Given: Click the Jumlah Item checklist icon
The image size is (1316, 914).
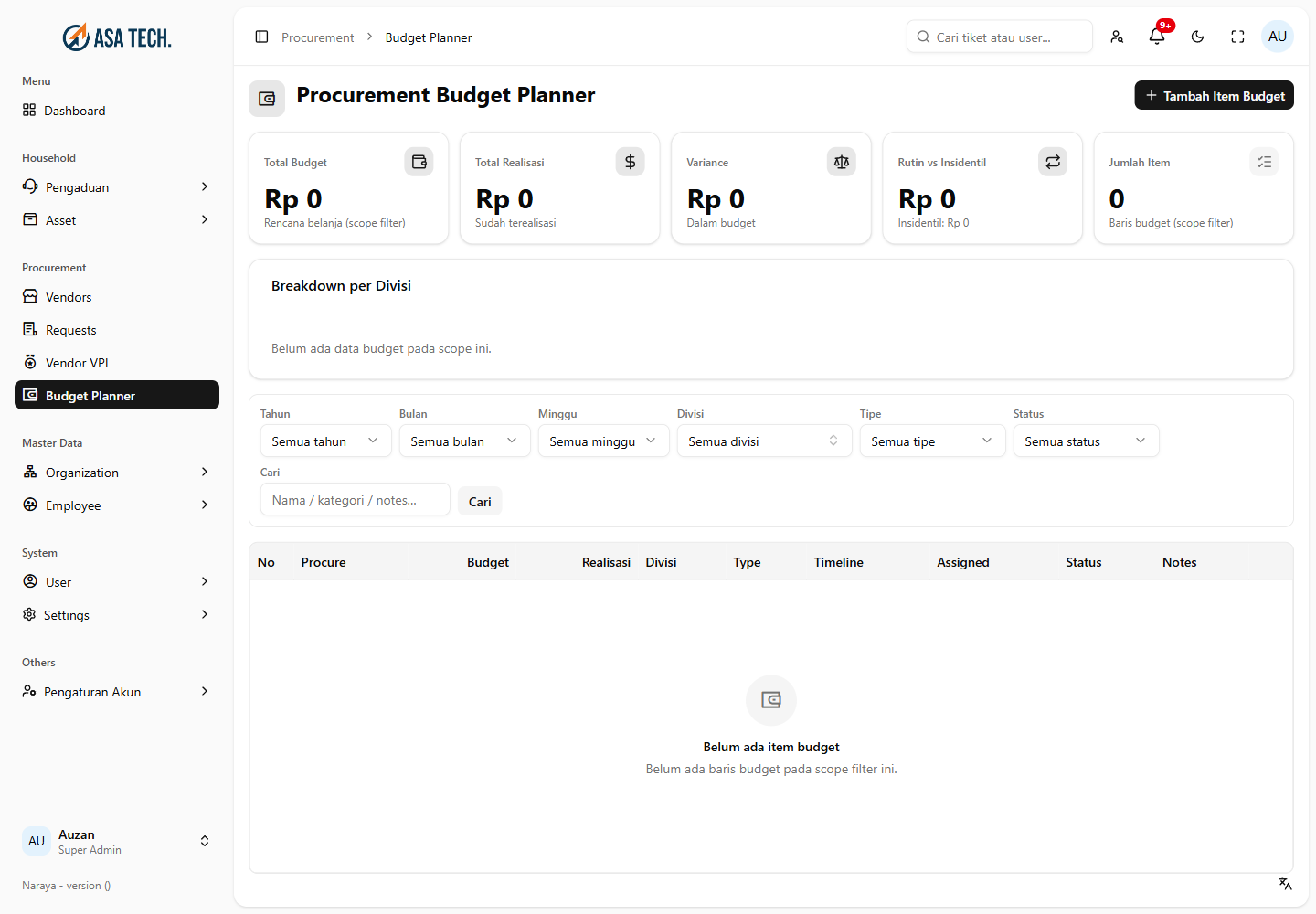Looking at the screenshot, I should point(1264,162).
